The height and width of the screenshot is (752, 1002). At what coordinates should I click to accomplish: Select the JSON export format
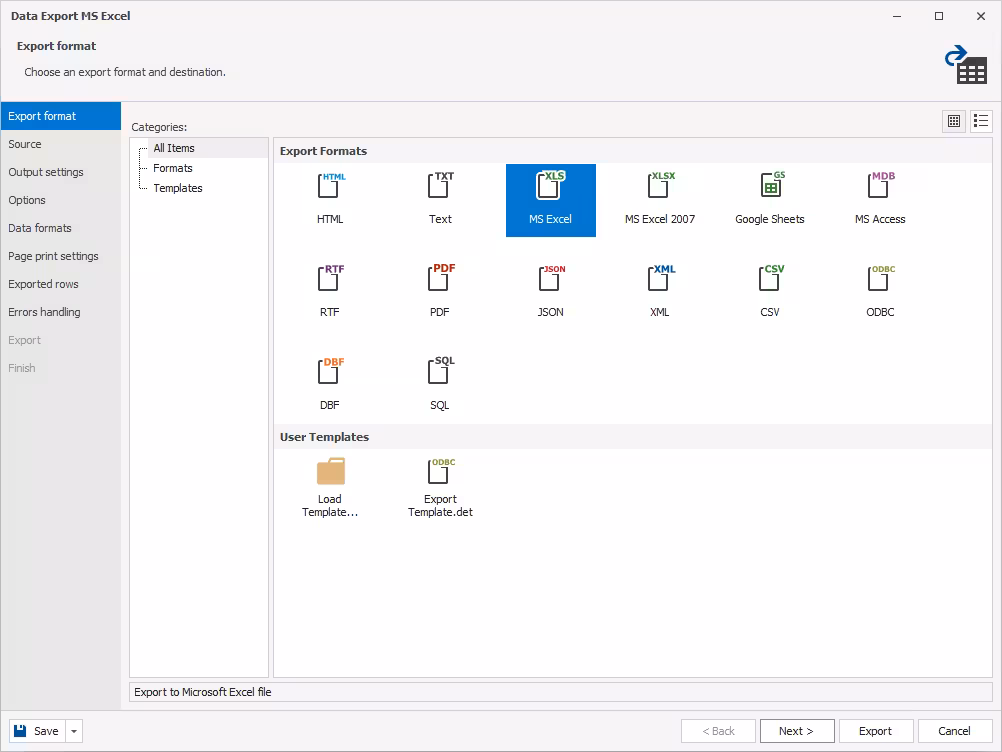550,293
